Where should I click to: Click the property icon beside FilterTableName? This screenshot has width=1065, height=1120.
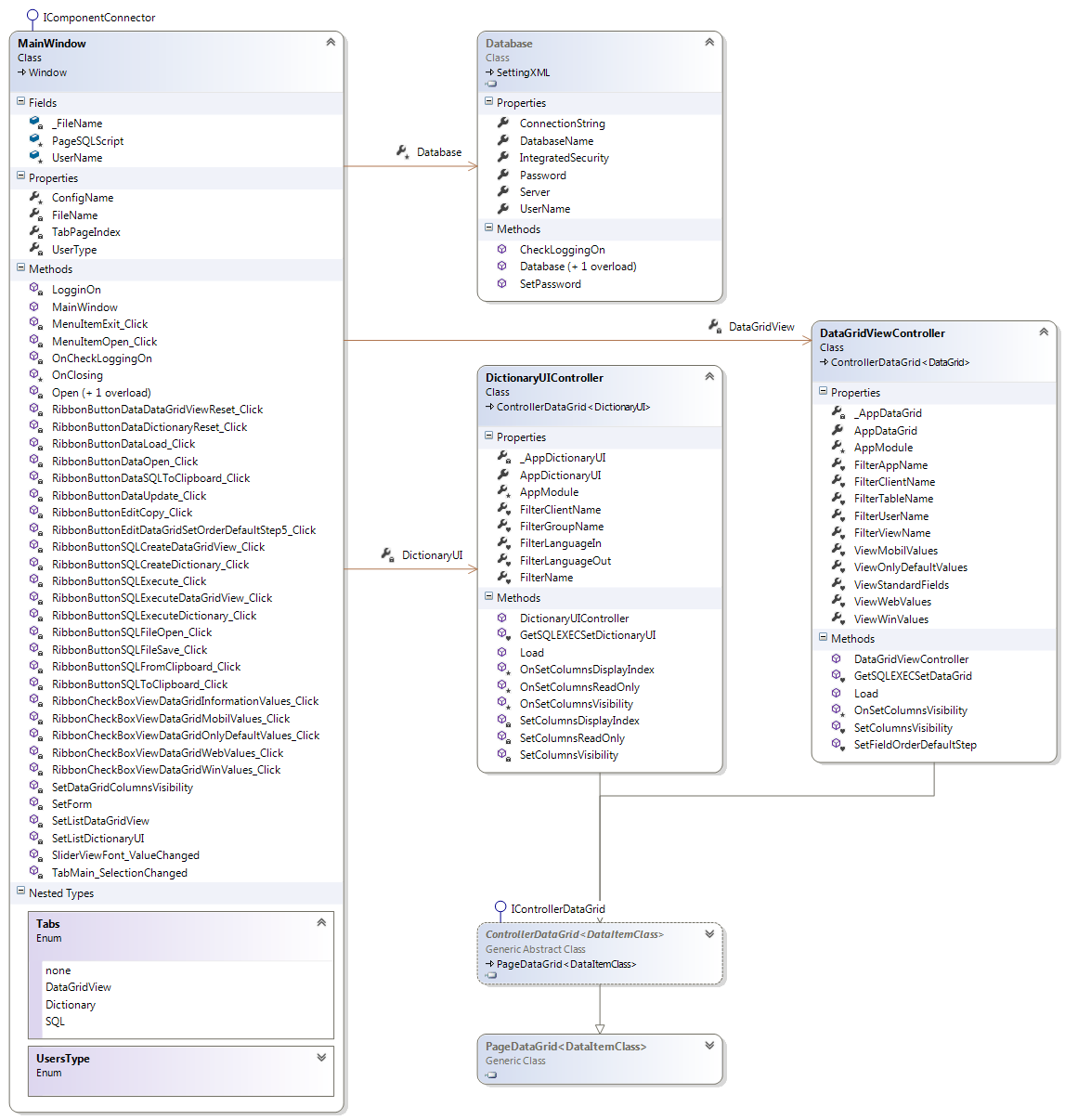coord(838,498)
